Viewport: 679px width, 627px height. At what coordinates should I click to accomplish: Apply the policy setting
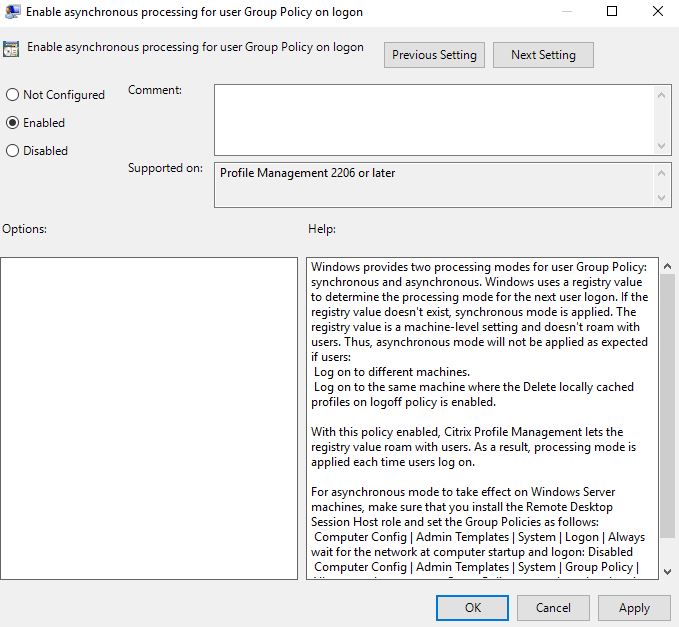tap(634, 607)
